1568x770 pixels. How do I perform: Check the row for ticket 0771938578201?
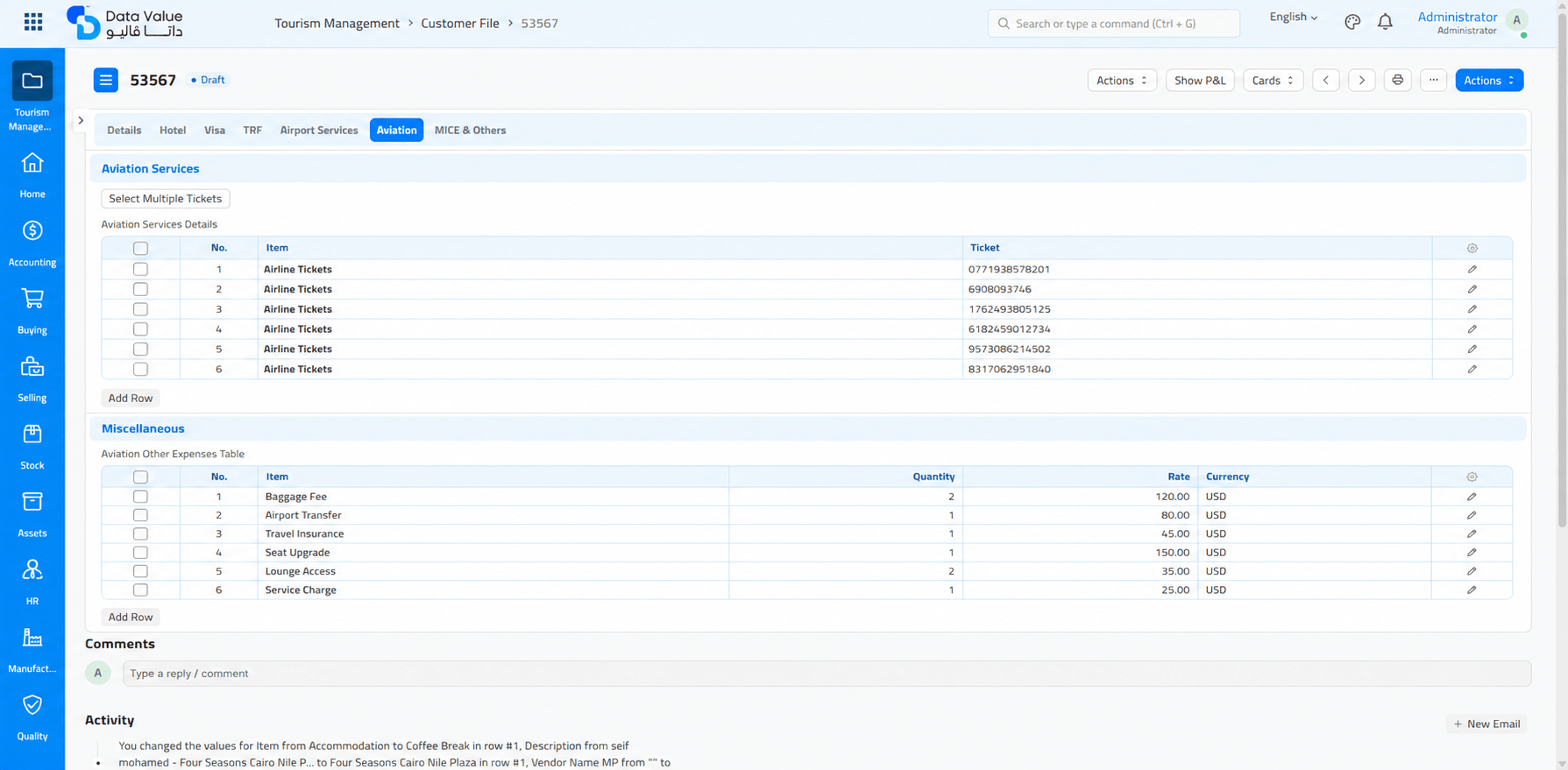pyautogui.click(x=140, y=269)
